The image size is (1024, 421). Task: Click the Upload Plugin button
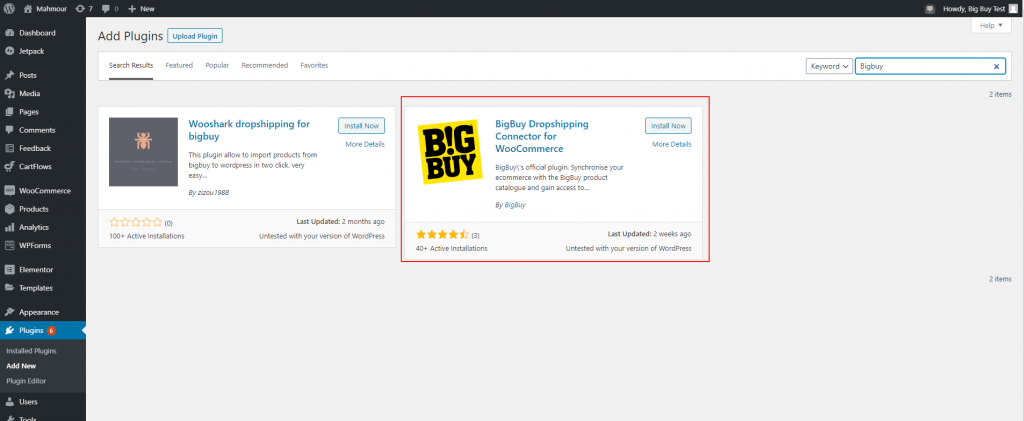click(195, 36)
